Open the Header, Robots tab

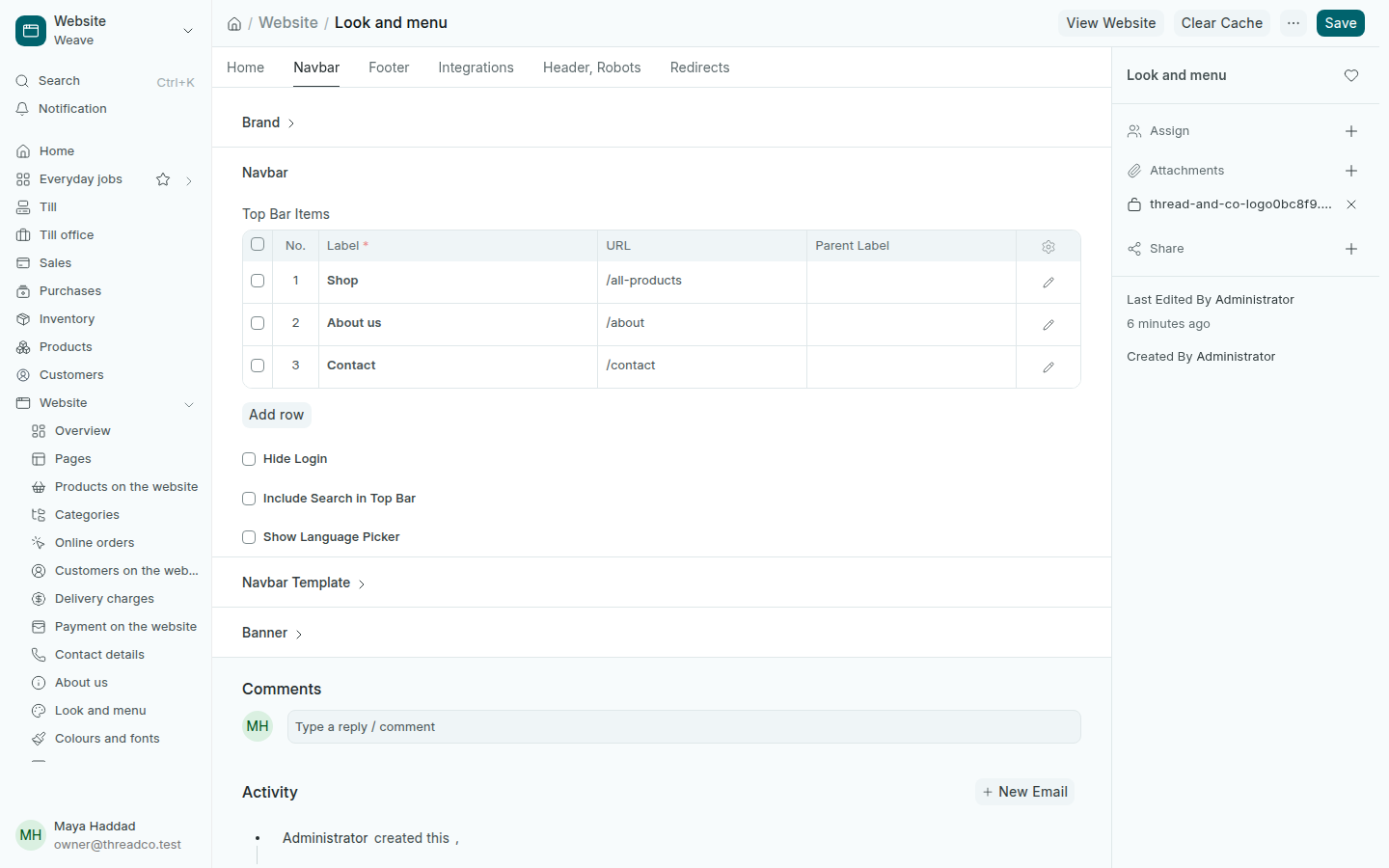coord(592,68)
